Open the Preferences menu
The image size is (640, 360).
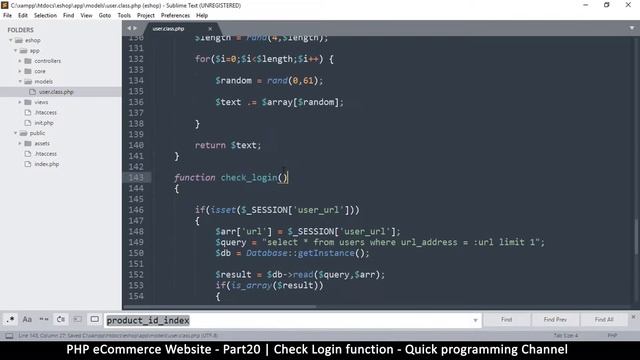click(176, 15)
